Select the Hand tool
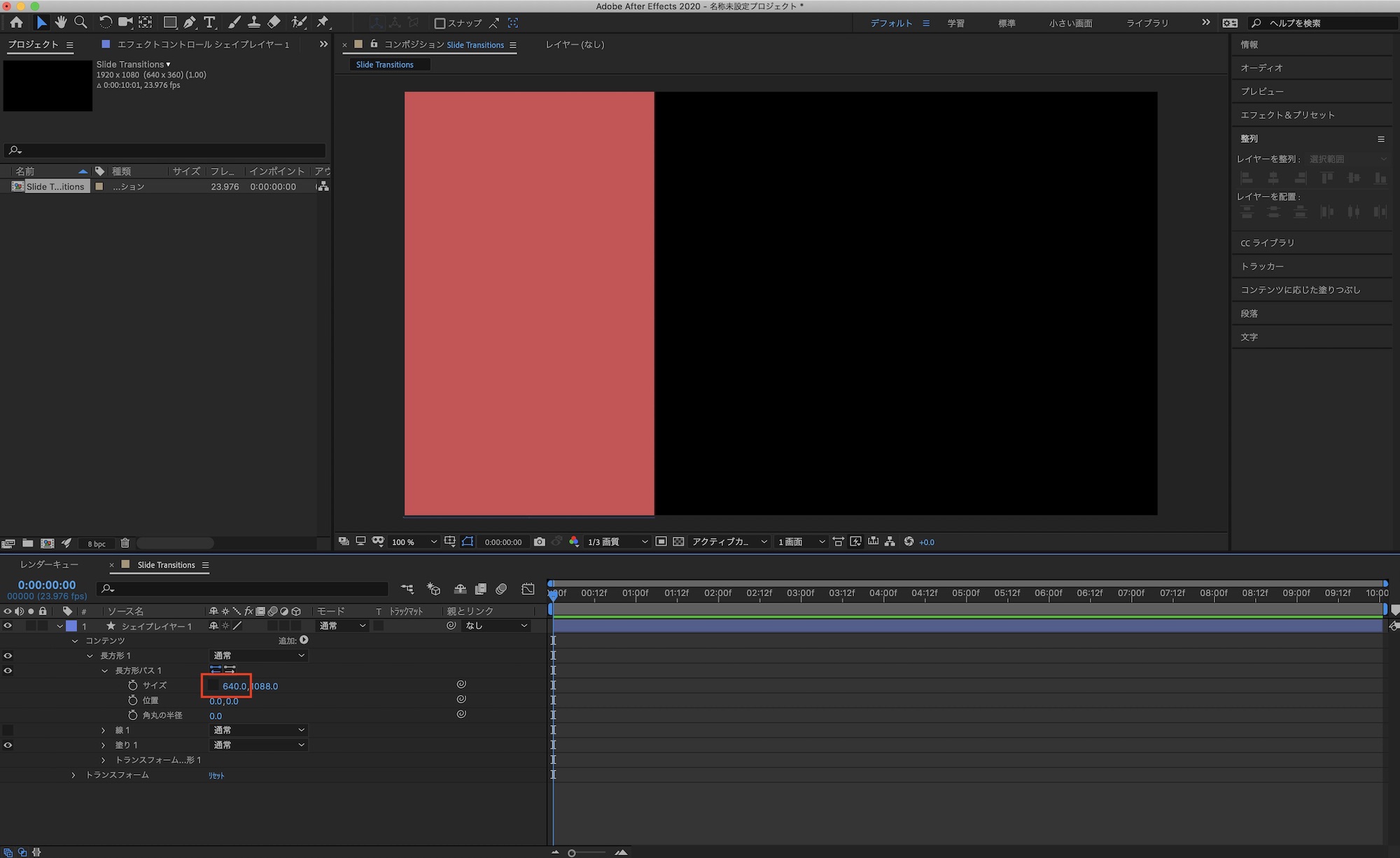 click(x=61, y=22)
